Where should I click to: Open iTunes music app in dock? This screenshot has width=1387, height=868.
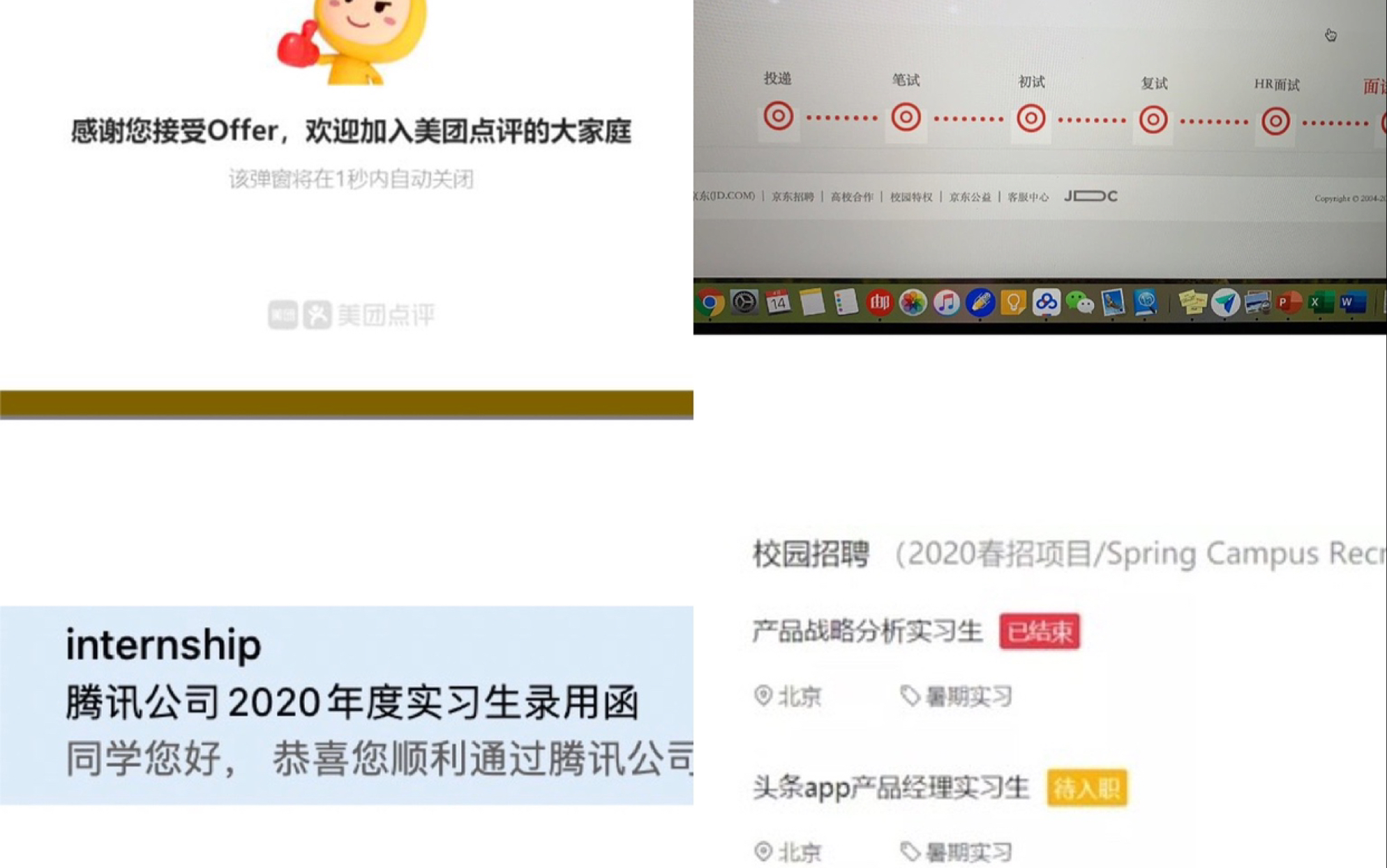946,302
